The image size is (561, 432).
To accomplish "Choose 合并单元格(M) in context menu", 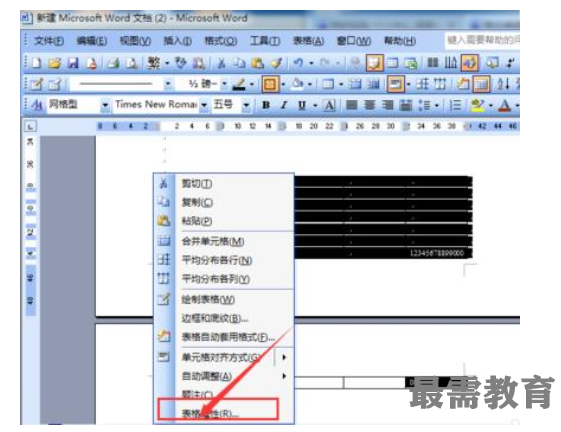I will (x=224, y=241).
